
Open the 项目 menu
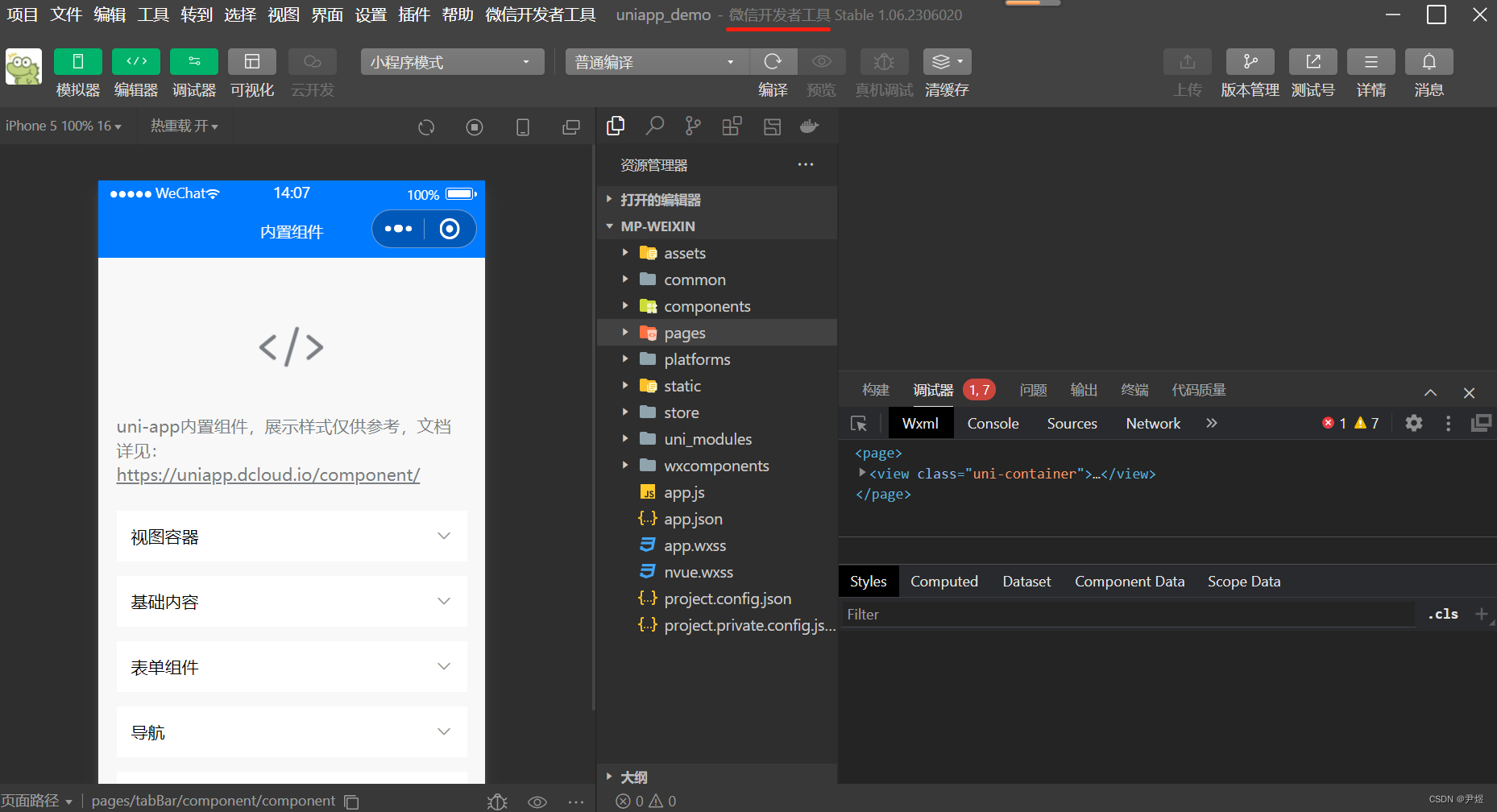coord(23,14)
